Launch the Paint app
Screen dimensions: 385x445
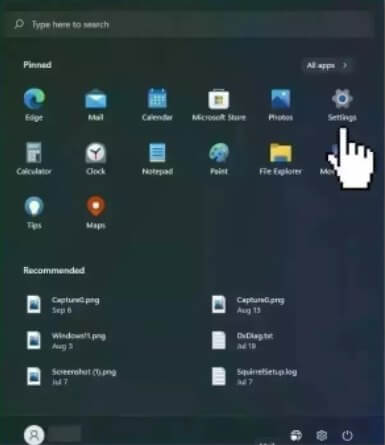pos(219,158)
